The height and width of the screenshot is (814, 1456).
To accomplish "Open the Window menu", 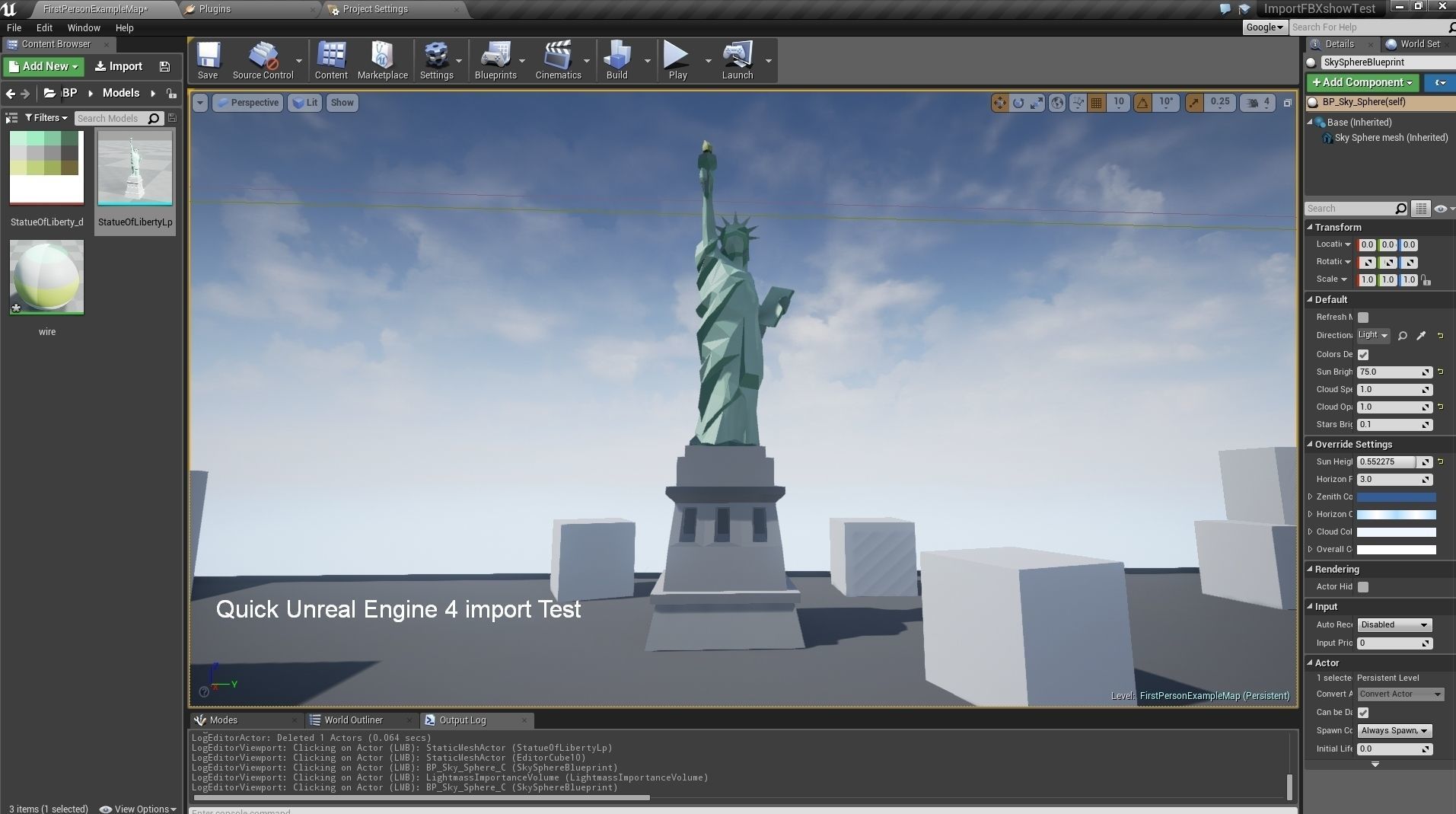I will coord(84,27).
